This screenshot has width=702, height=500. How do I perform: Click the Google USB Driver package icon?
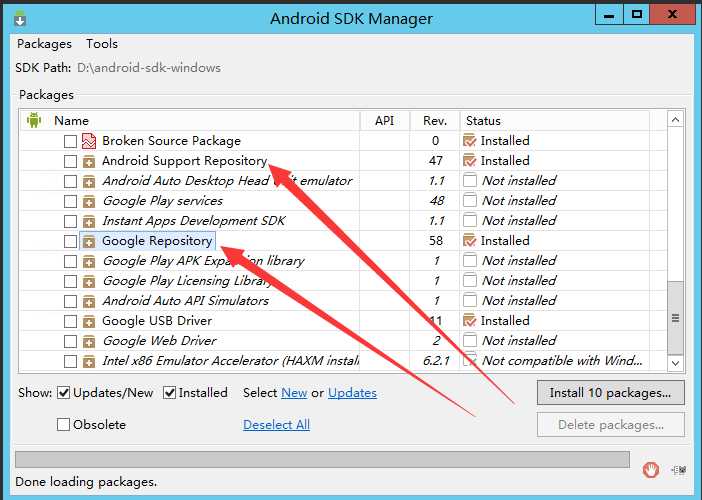point(89,321)
